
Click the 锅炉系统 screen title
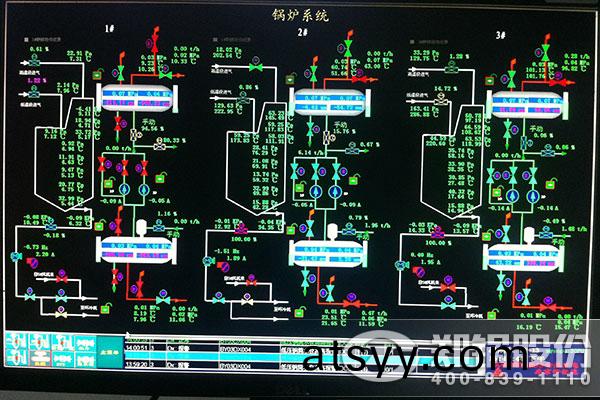[300, 15]
